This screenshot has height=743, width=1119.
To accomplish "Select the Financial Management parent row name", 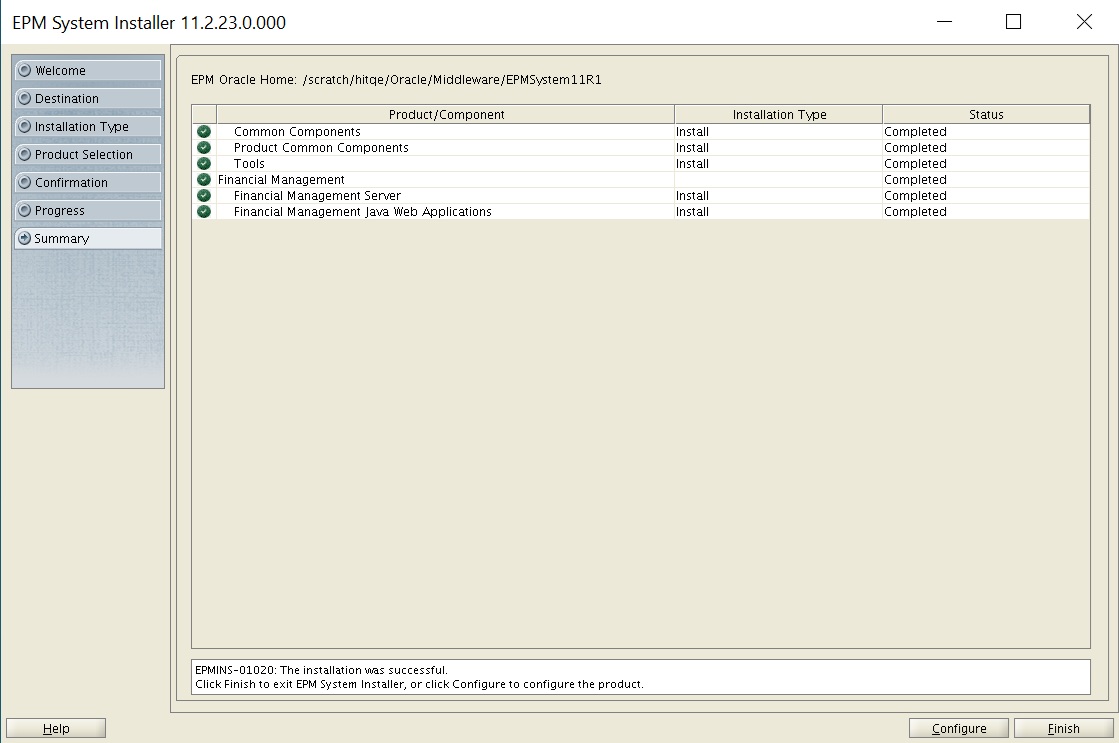I will click(x=281, y=180).
